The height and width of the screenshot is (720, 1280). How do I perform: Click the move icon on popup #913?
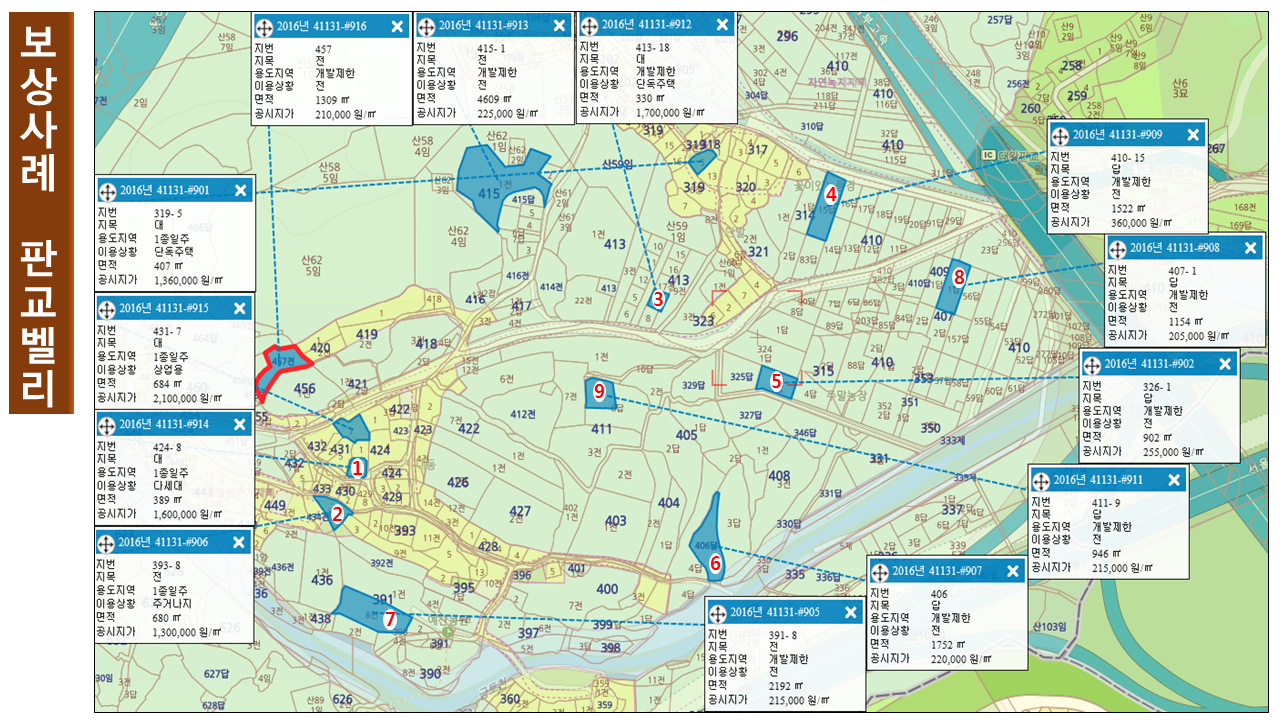427,26
